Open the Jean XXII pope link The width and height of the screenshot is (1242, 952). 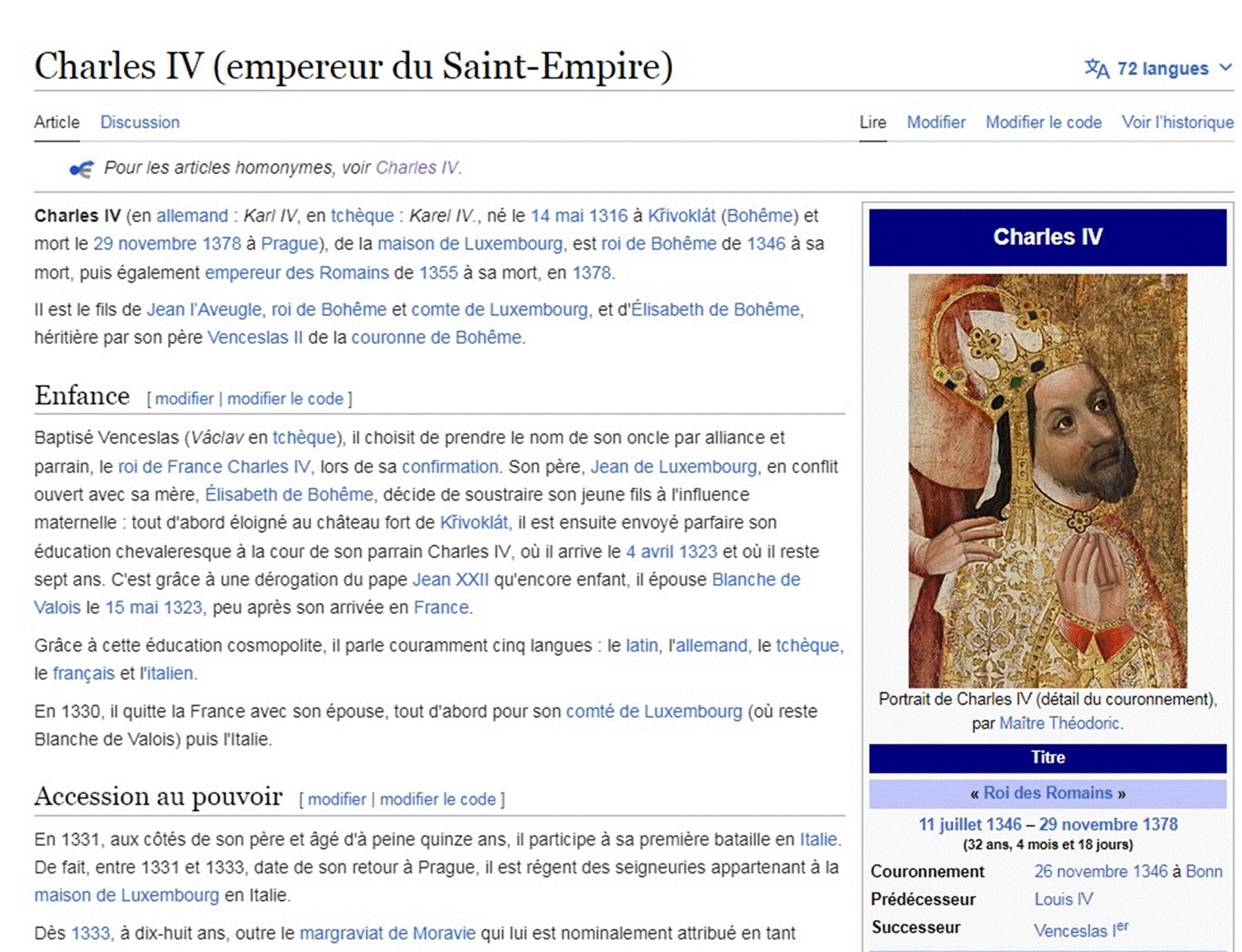[451, 581]
